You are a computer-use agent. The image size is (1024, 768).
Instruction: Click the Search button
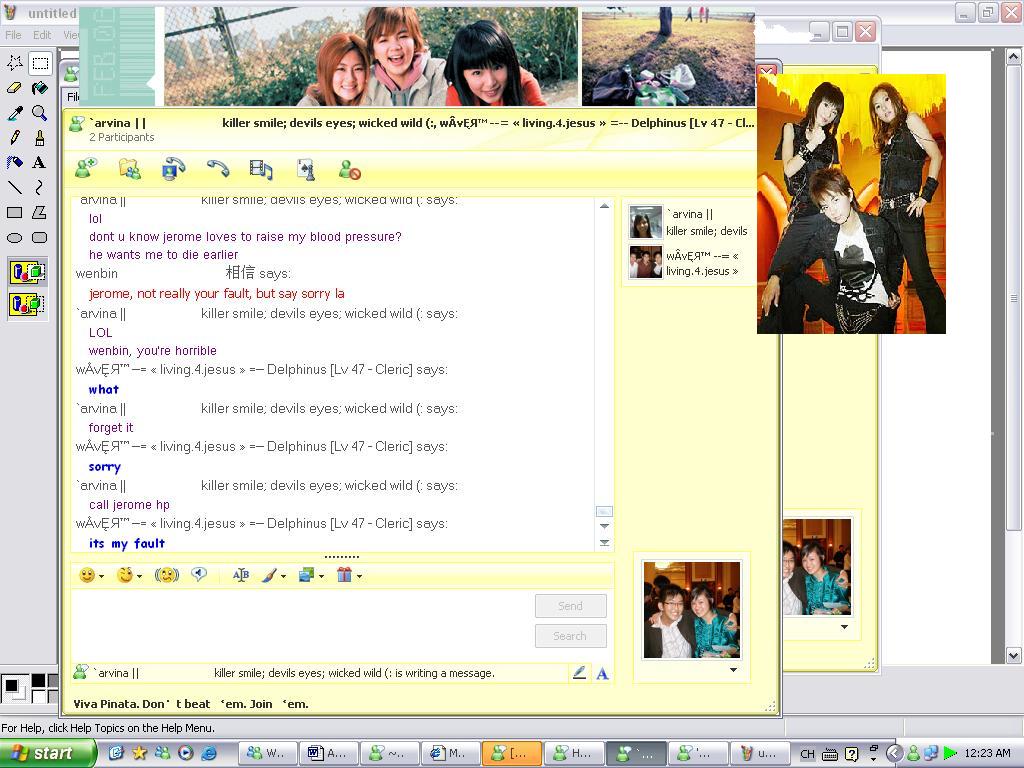(570, 636)
